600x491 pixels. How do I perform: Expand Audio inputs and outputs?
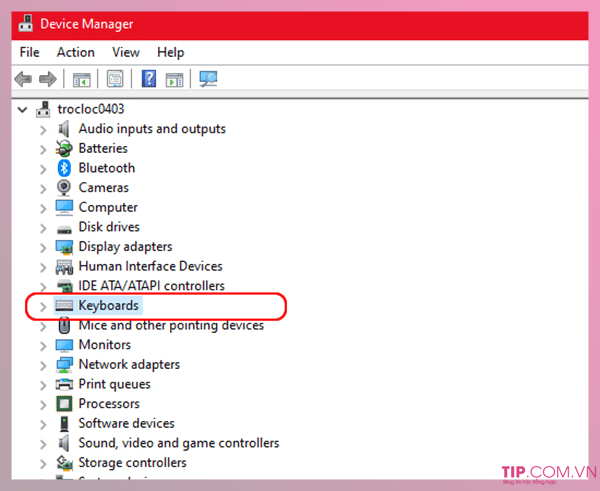[x=43, y=130]
